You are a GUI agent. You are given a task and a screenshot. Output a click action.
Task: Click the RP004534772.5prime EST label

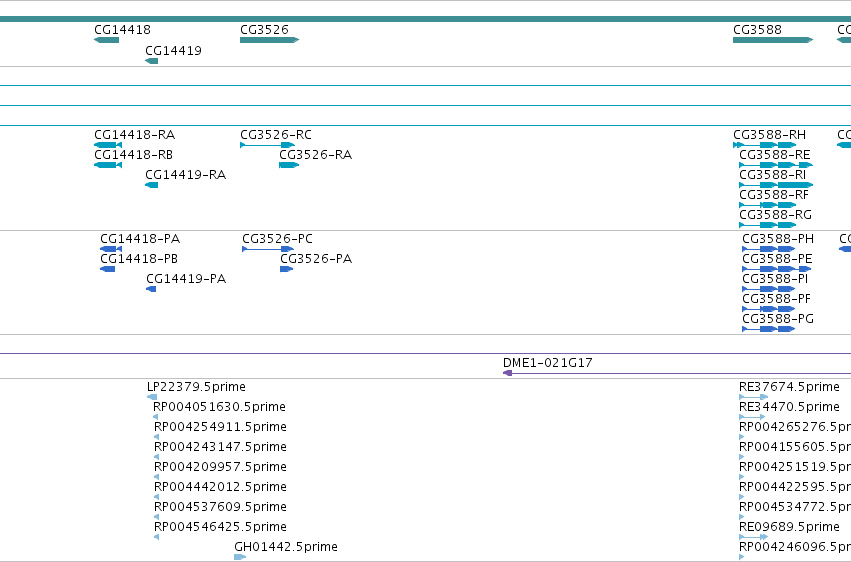795,507
